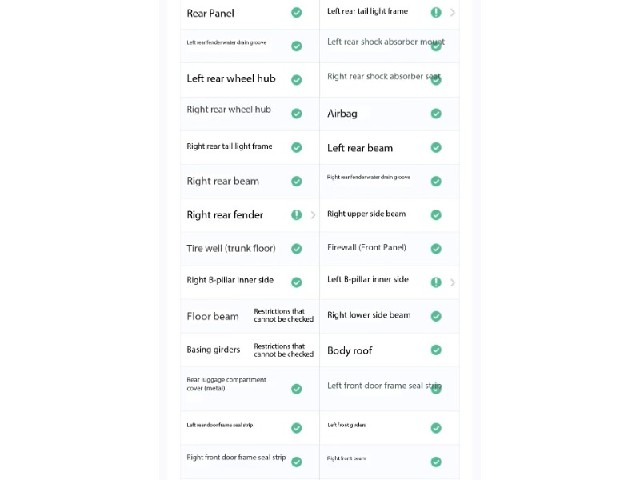This screenshot has width=640, height=480.
Task: Click the check mark beside Left rear beam
Action: tap(436, 147)
